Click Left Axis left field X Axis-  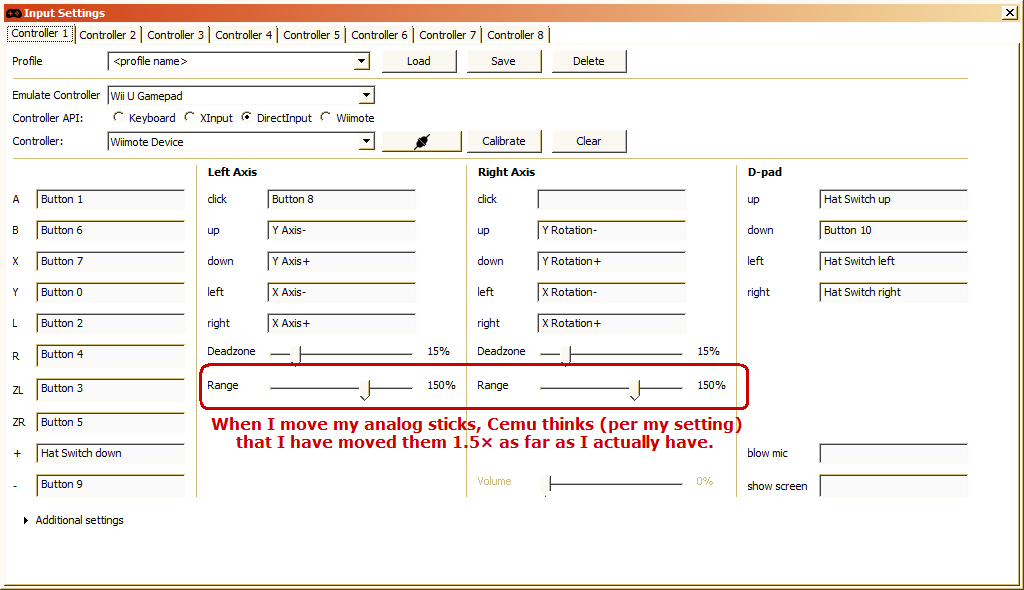click(342, 293)
